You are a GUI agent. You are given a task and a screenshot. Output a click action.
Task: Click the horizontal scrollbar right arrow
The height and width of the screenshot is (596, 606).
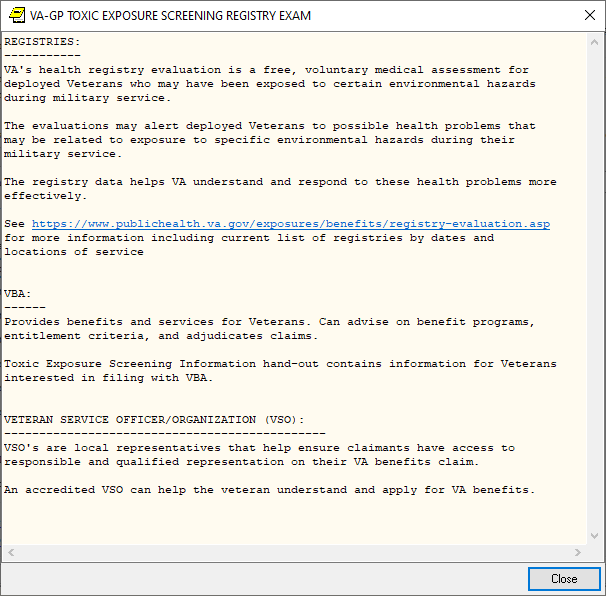[x=577, y=553]
